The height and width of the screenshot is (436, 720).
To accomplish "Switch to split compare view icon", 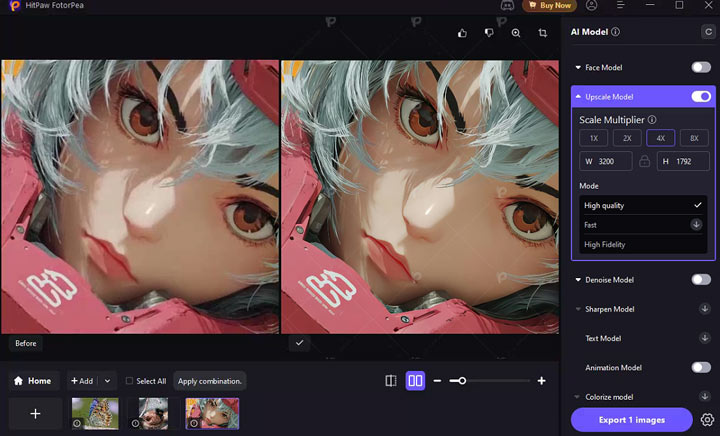I will [391, 381].
